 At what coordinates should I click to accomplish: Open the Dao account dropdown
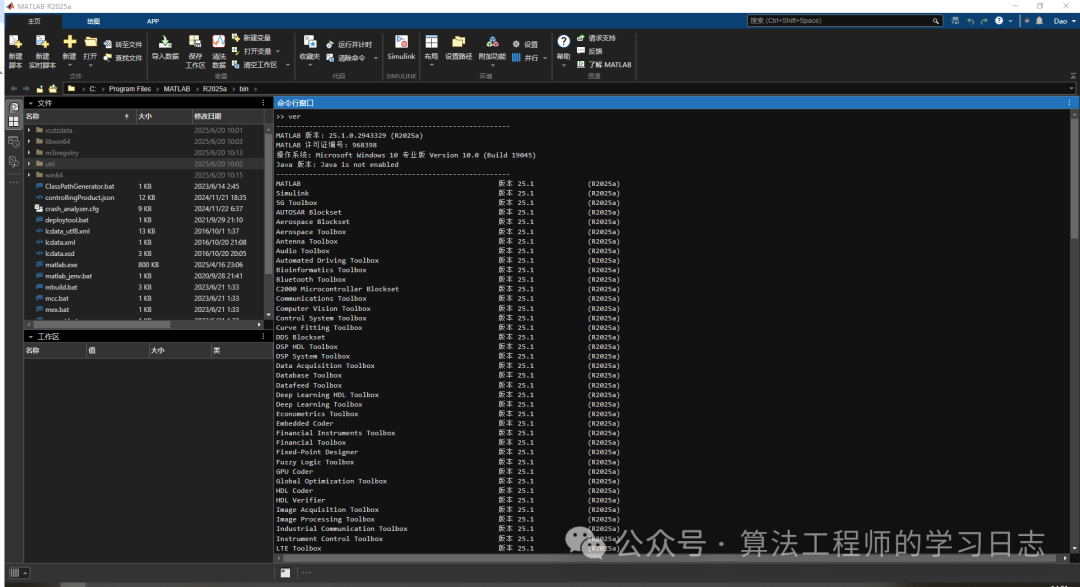point(1064,21)
